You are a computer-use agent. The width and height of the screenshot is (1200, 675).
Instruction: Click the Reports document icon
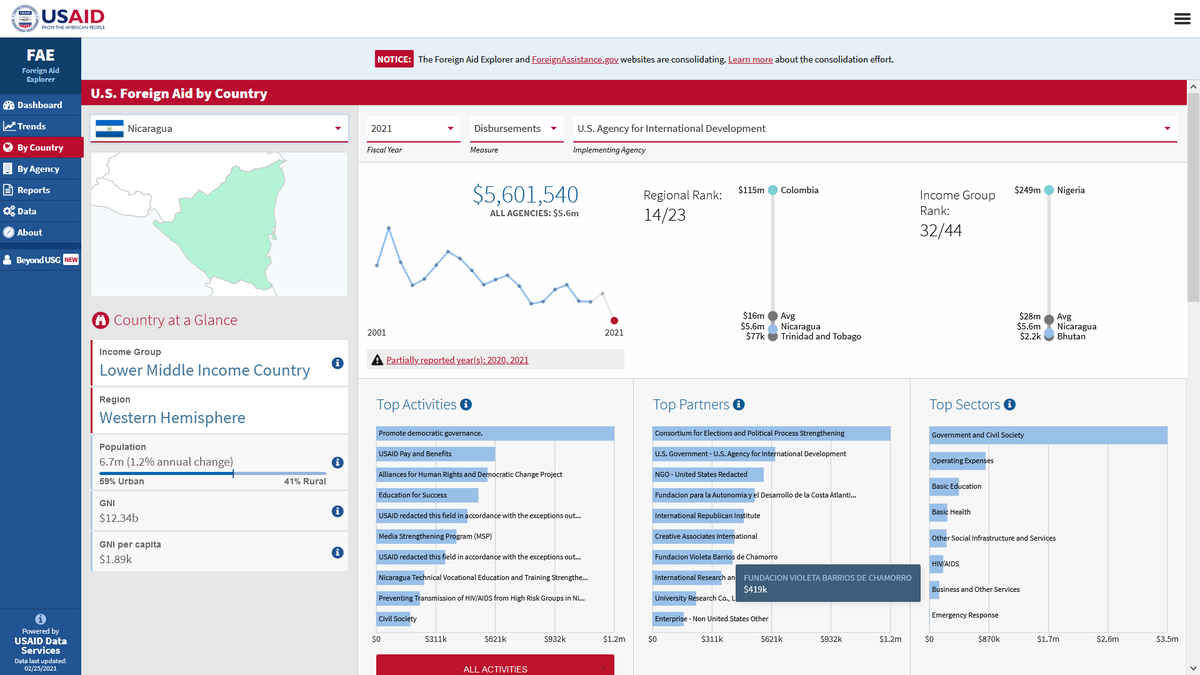[8, 190]
